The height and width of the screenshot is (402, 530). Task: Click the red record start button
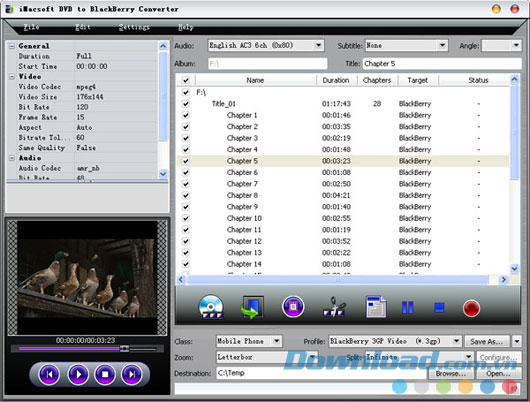click(x=471, y=308)
